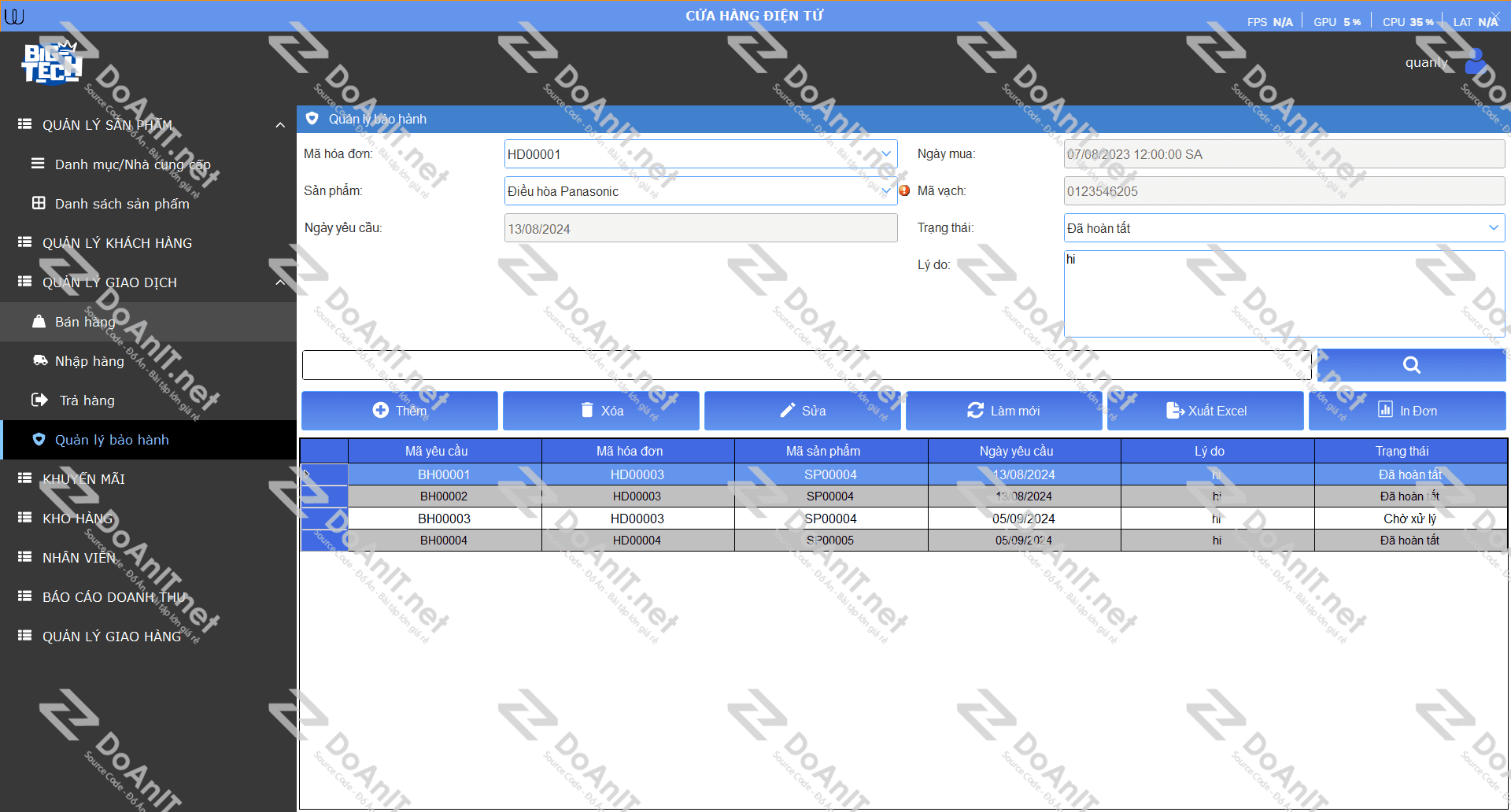Click the quanly user avatar icon
Screen dimensions: 1511x812
coord(1475,62)
